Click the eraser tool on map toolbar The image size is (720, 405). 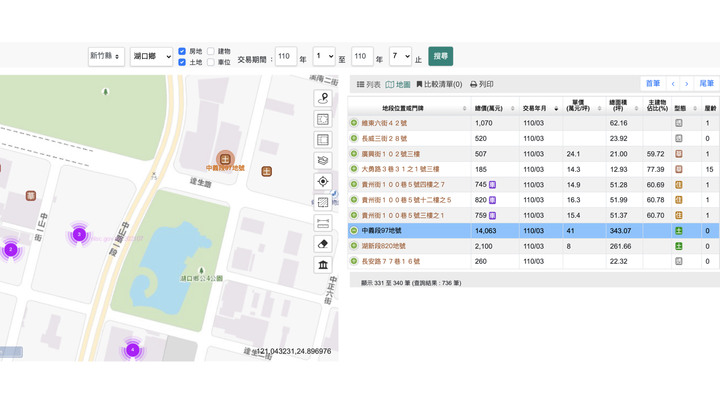pos(323,244)
